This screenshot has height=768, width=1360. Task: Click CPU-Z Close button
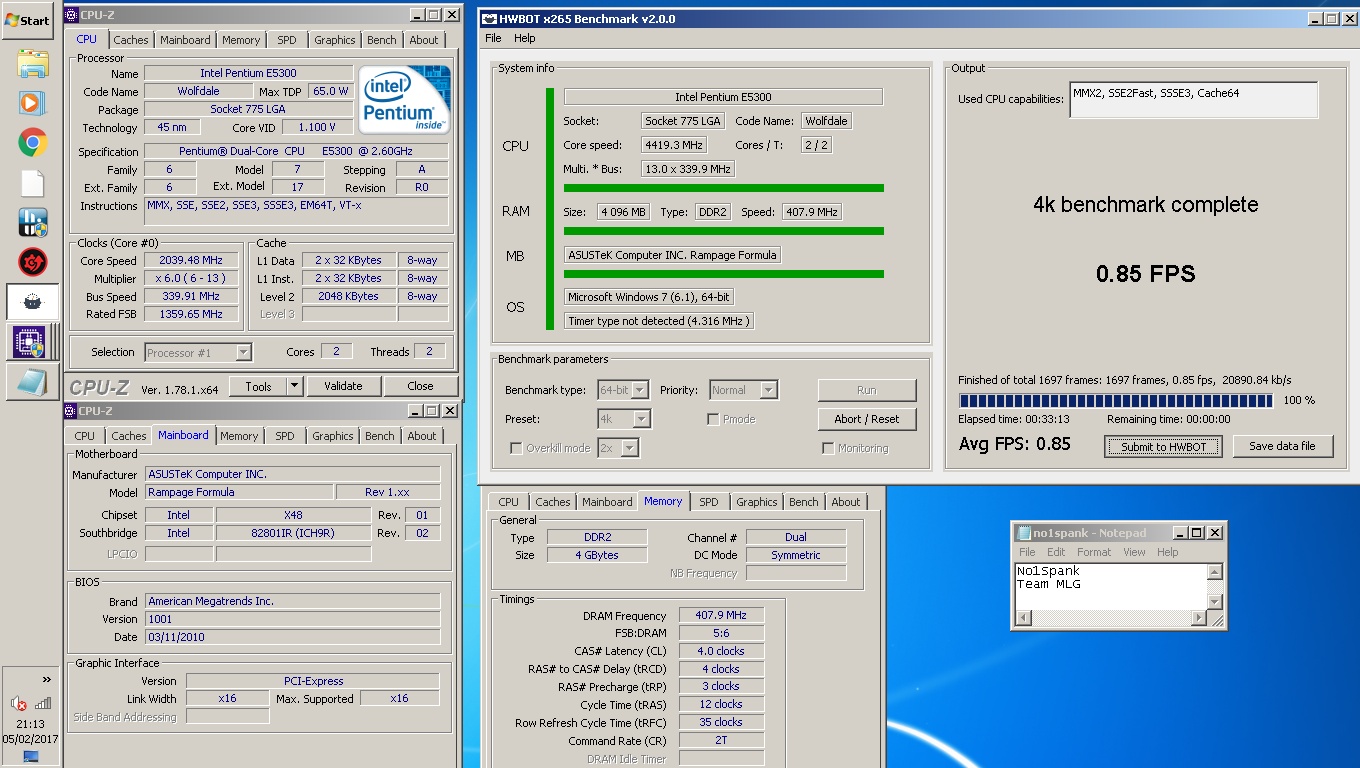[420, 386]
